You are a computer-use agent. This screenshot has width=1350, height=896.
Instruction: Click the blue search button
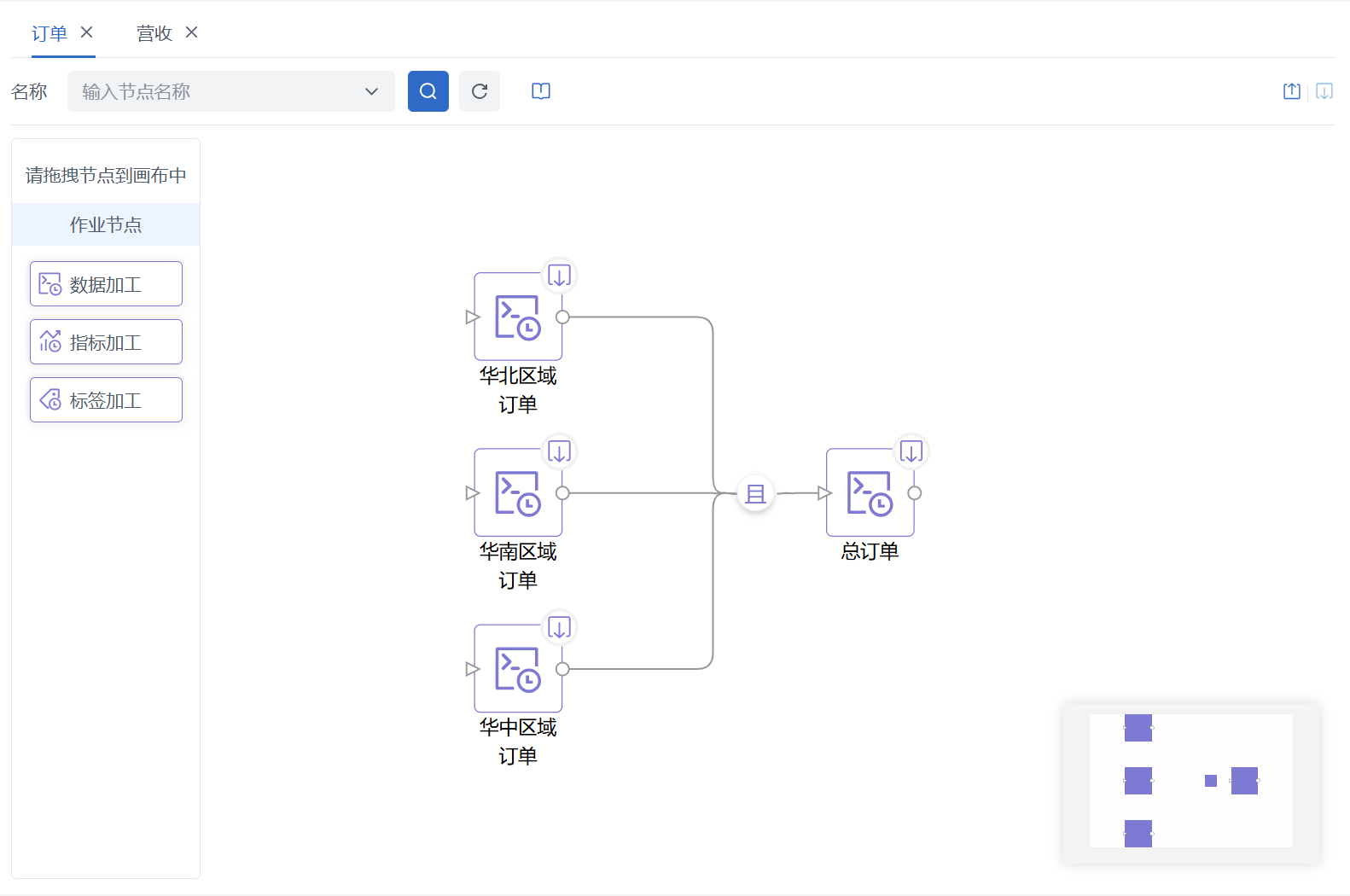[x=428, y=91]
